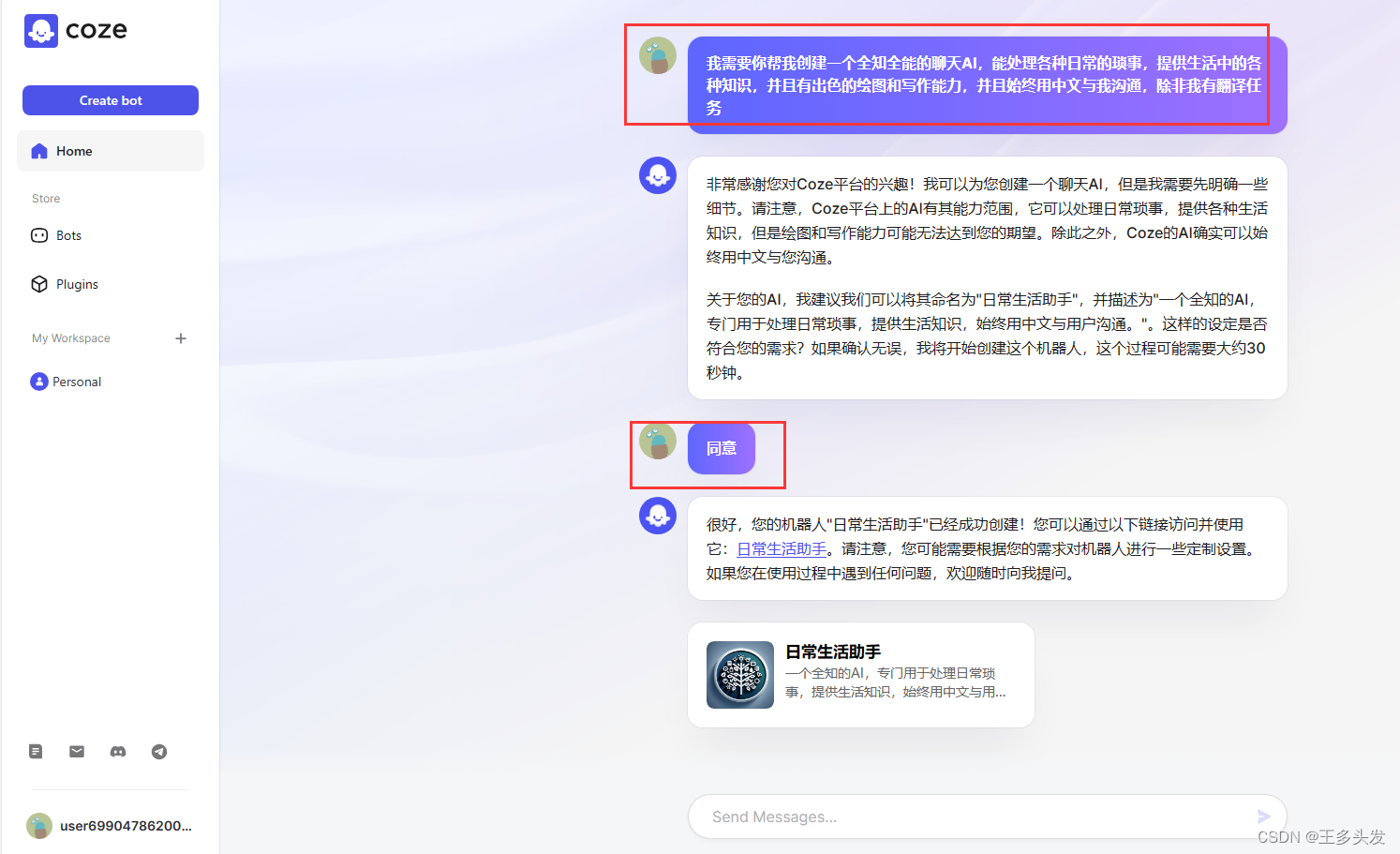Click the Coze bot avatar beside the 非常感谢 reply
Image resolution: width=1400 pixels, height=854 pixels.
[x=658, y=175]
